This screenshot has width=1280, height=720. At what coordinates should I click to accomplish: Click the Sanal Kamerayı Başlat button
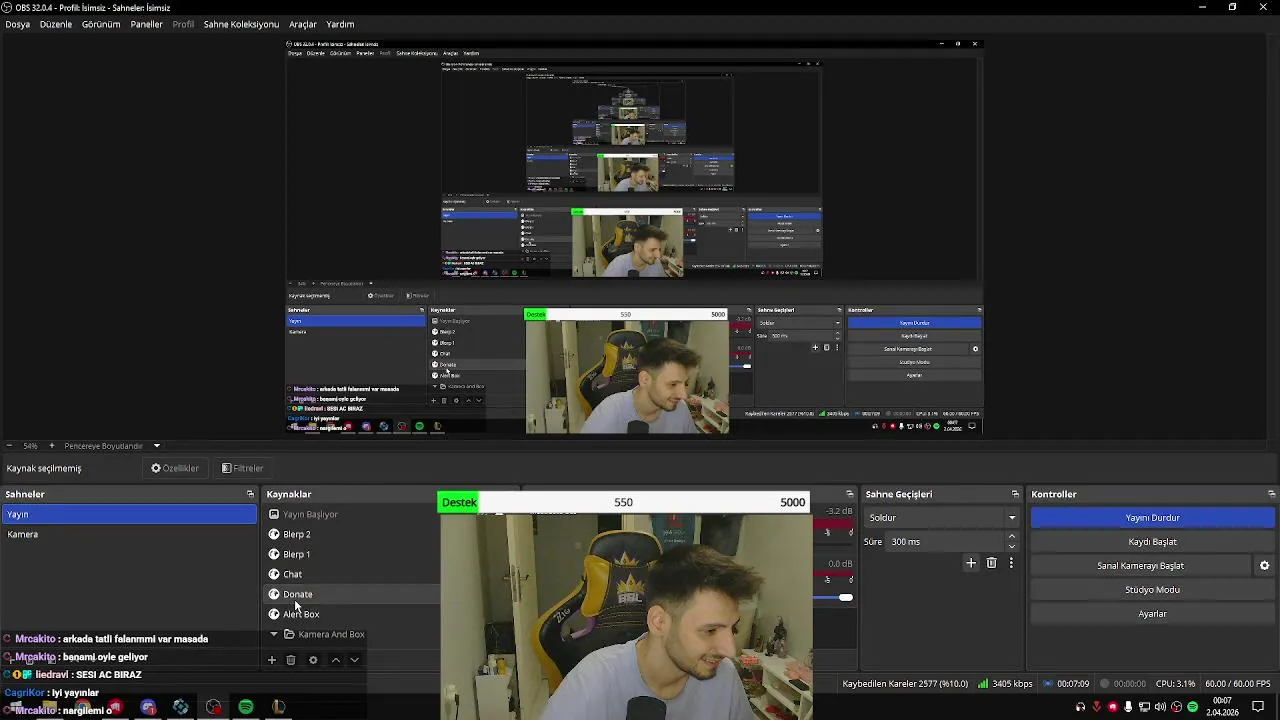coord(1141,565)
